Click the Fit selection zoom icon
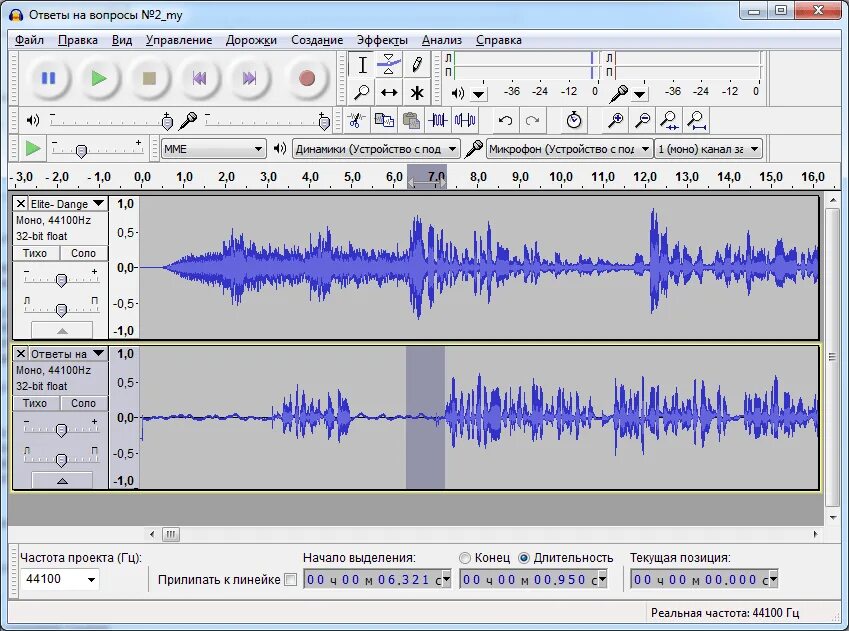 [670, 120]
